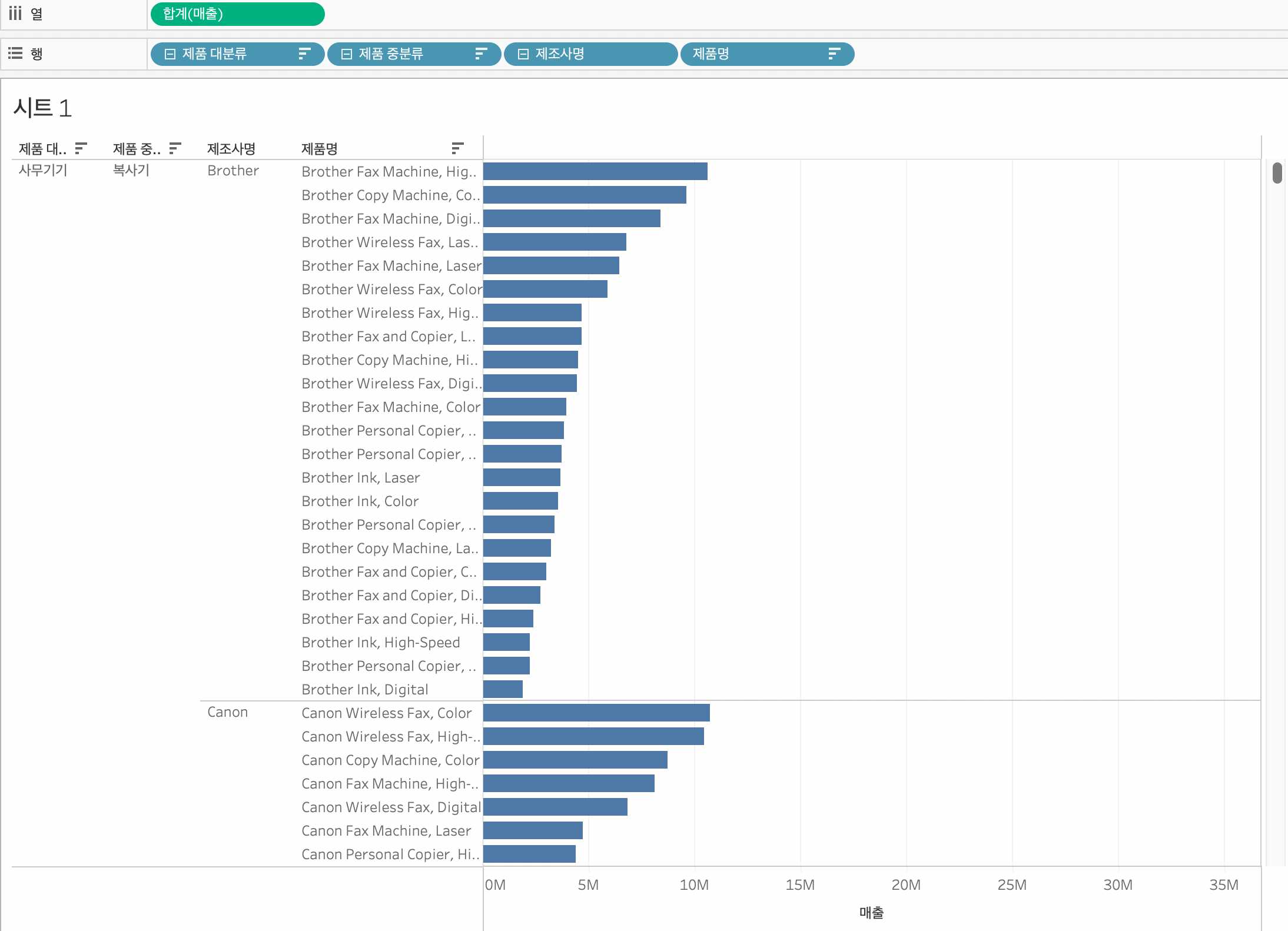Click sort icon in 제품 대.. column header
Image resolution: width=1288 pixels, height=931 pixels.
click(81, 148)
